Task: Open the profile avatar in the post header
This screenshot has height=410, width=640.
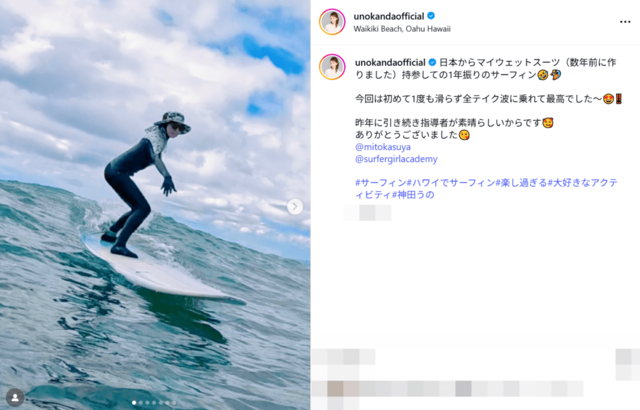Action: [332, 22]
